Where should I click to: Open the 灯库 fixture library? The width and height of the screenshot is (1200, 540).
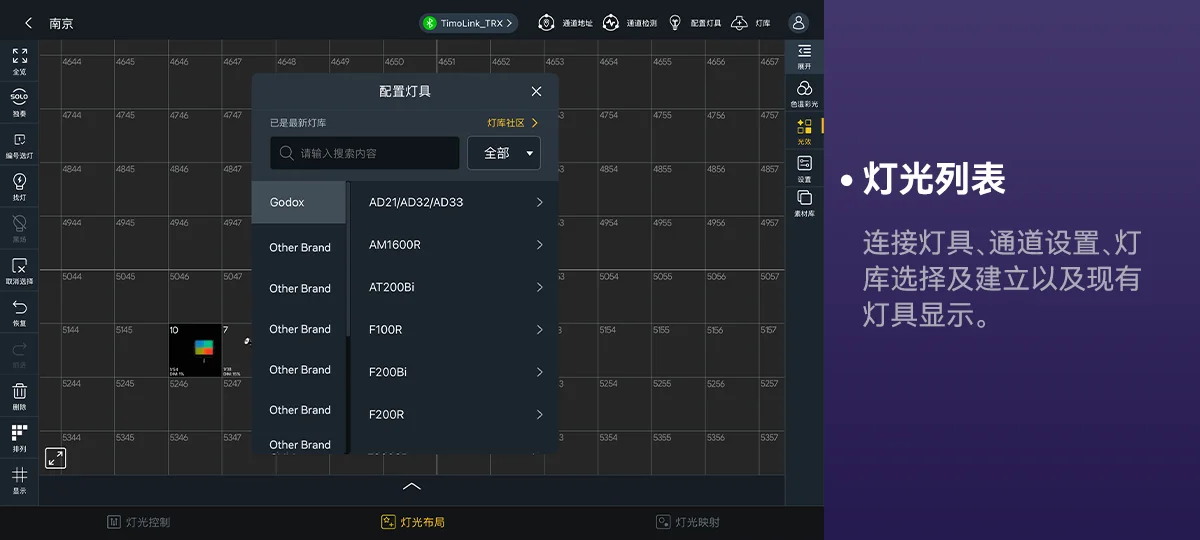(x=751, y=23)
